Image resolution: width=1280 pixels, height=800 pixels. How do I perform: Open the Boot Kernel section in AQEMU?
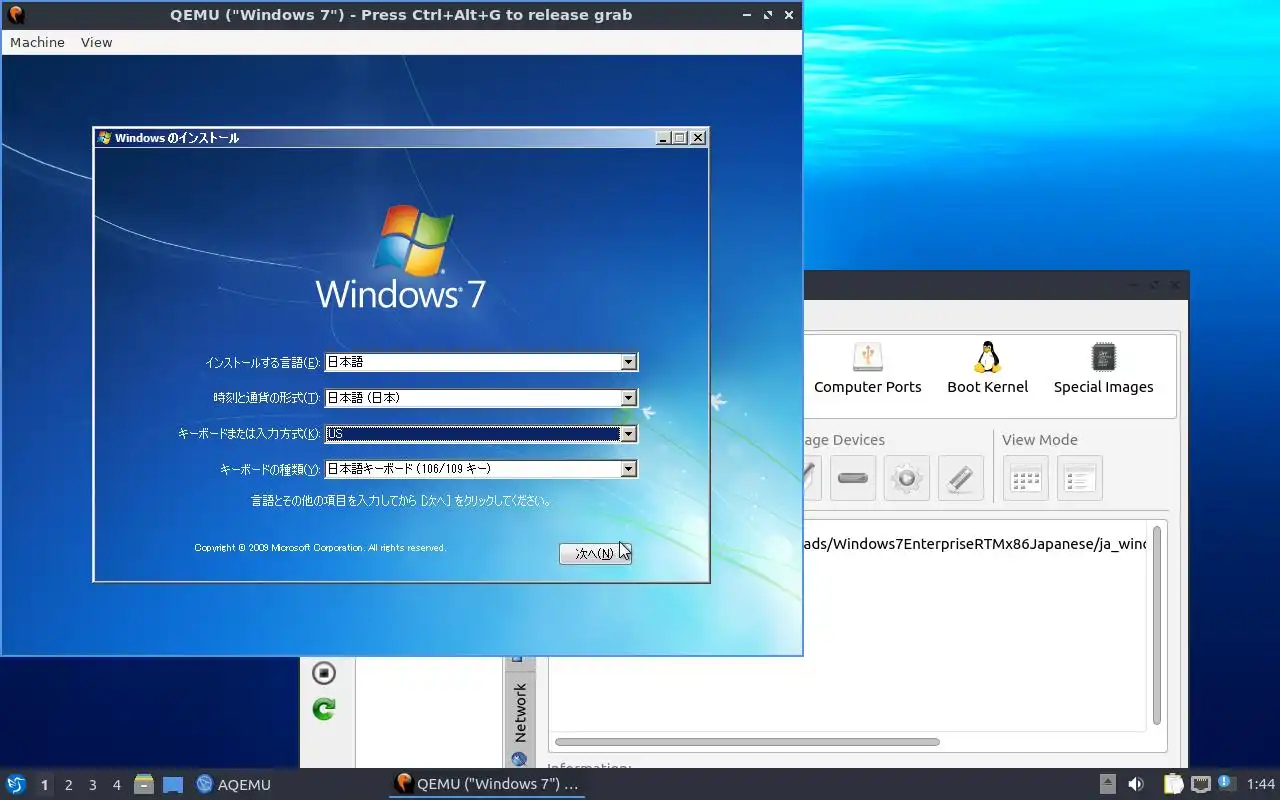point(987,368)
